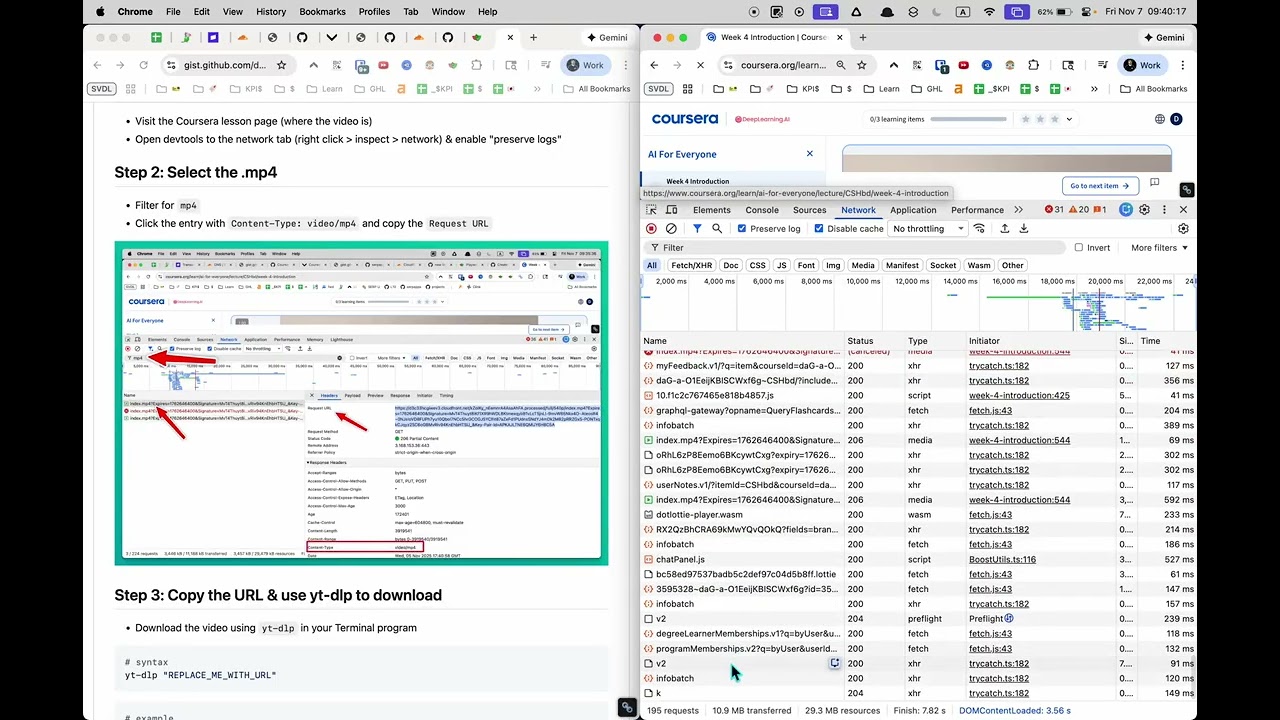Open the DevTools AI assistance icon
This screenshot has width=1280, height=720.
pyautogui.click(x=1126, y=210)
